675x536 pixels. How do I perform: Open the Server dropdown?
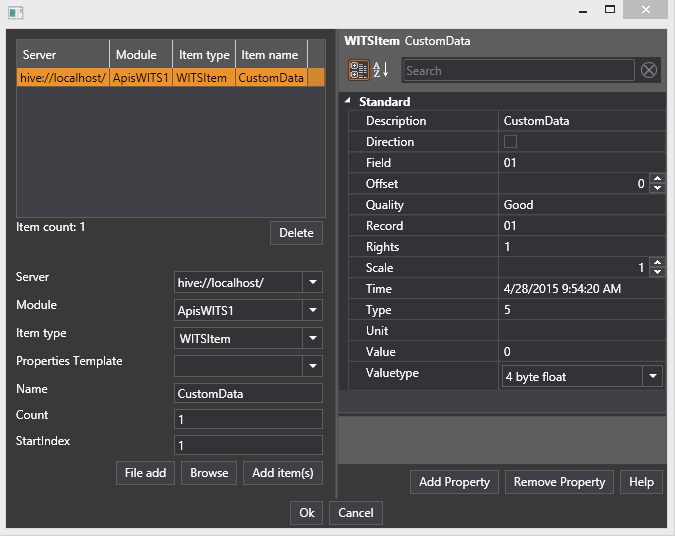(x=312, y=283)
